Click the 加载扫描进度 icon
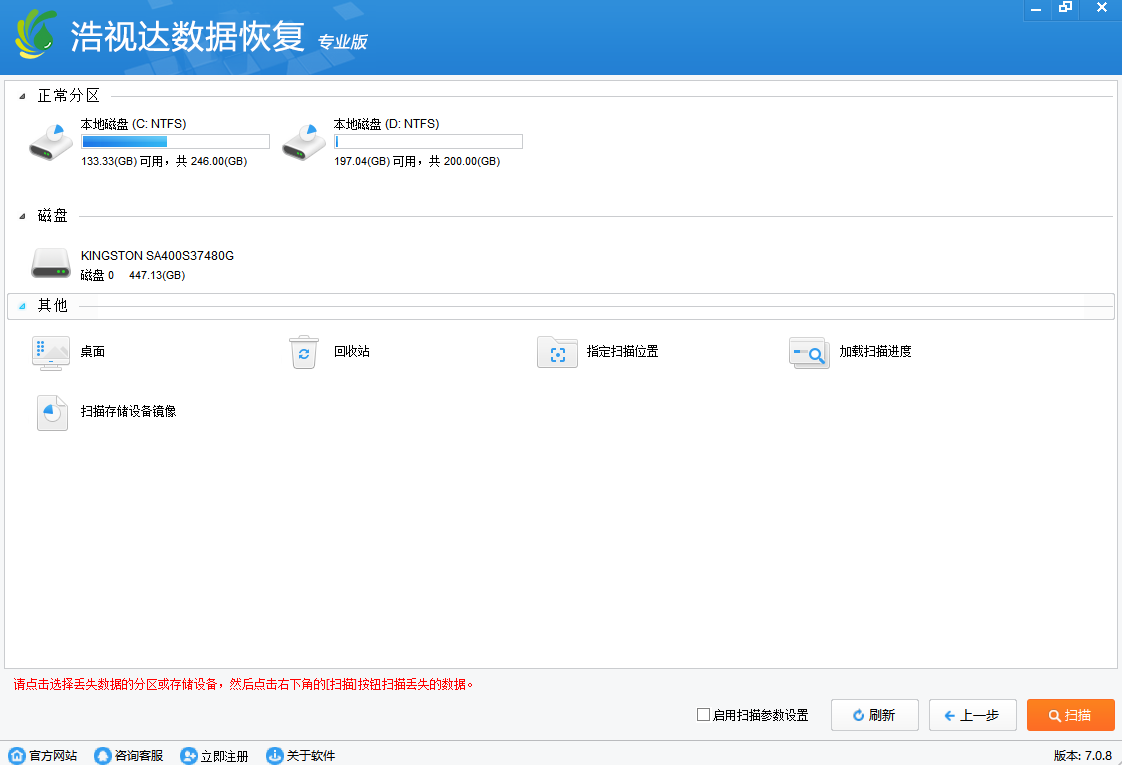 pyautogui.click(x=809, y=353)
